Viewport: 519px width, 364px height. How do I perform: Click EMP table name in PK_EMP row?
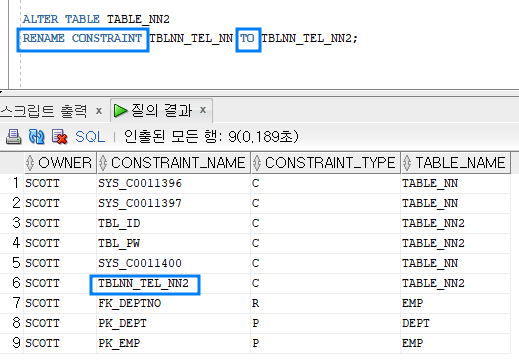pyautogui.click(x=456, y=343)
